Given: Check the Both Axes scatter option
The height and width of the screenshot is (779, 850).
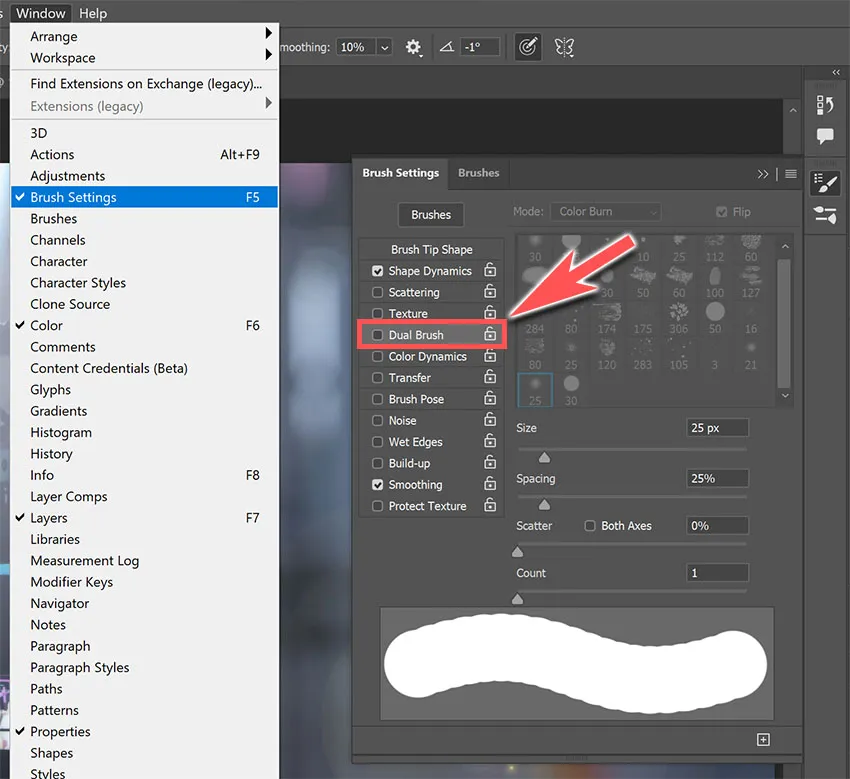Looking at the screenshot, I should pyautogui.click(x=590, y=526).
